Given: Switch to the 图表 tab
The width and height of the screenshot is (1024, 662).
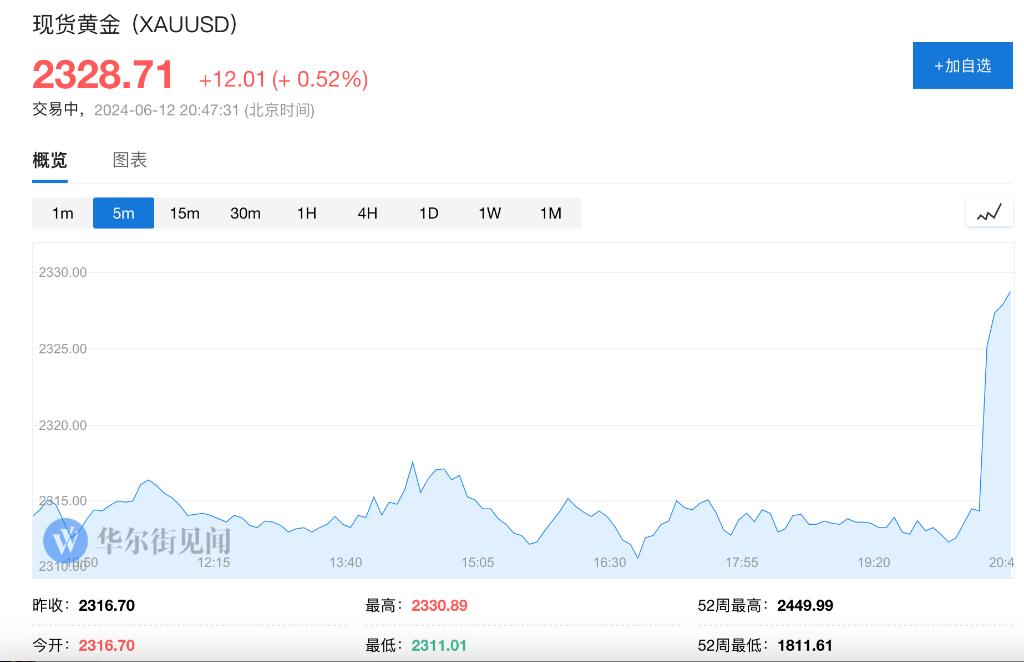Looking at the screenshot, I should (130, 160).
